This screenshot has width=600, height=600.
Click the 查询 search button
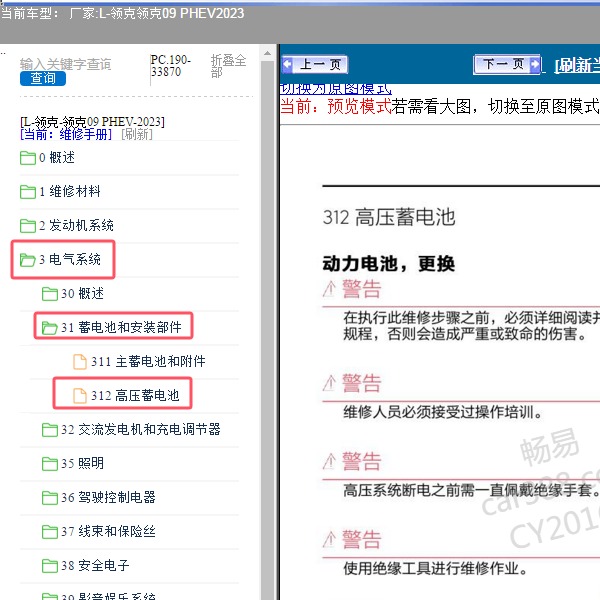(43, 78)
